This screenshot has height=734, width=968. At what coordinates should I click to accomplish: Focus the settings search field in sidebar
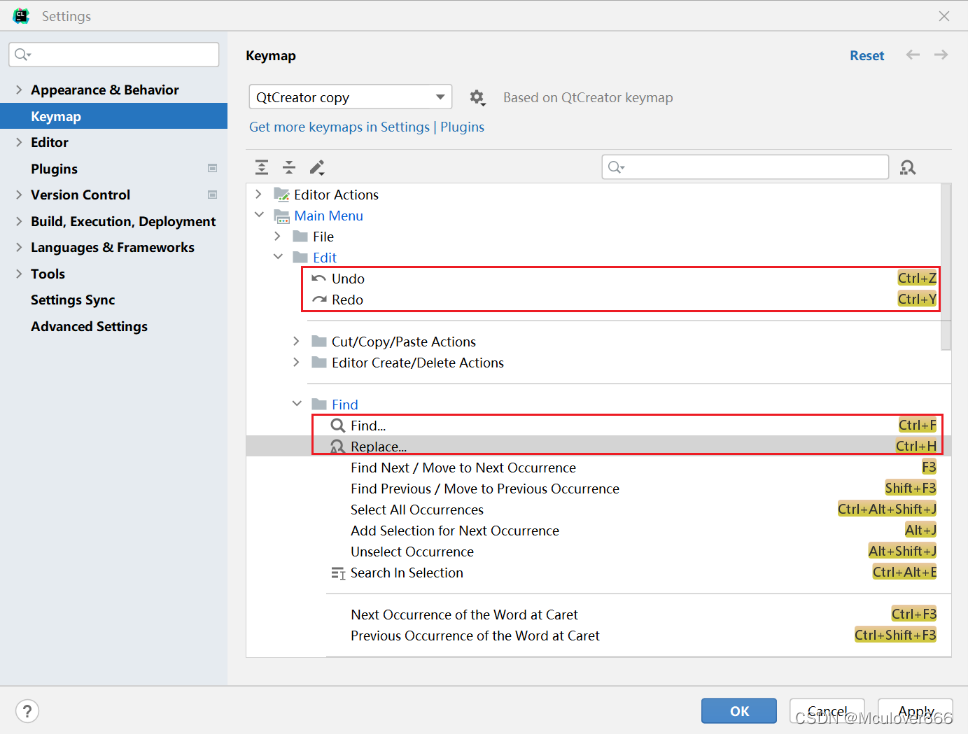click(114, 54)
